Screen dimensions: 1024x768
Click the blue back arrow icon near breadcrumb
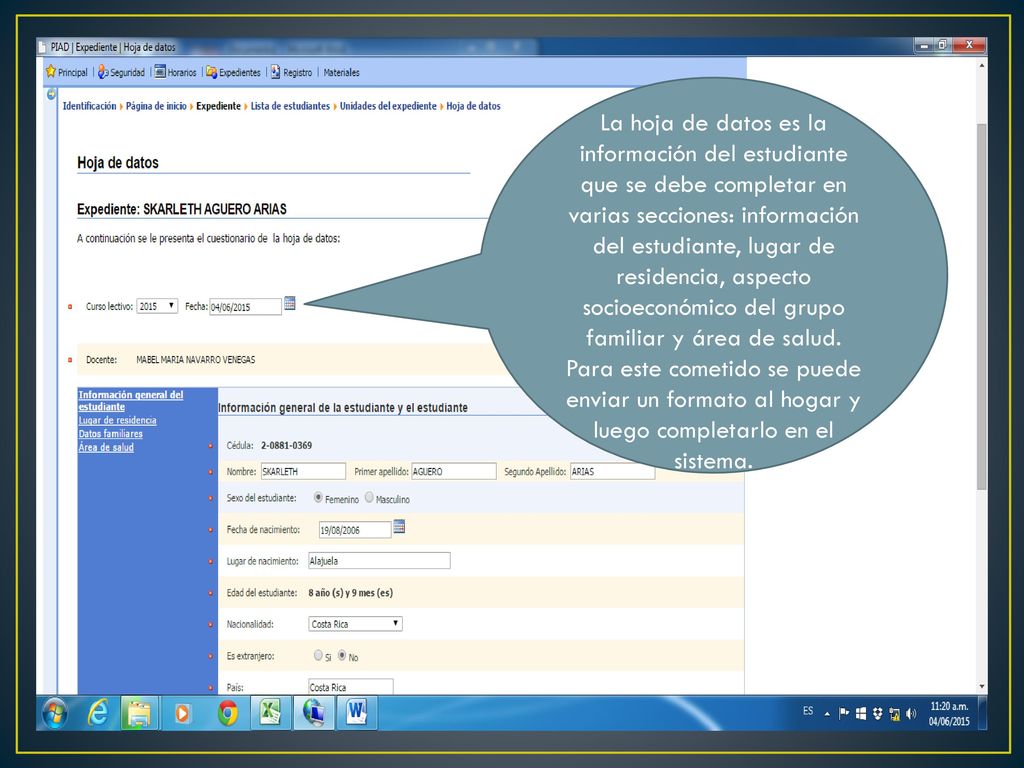51,94
